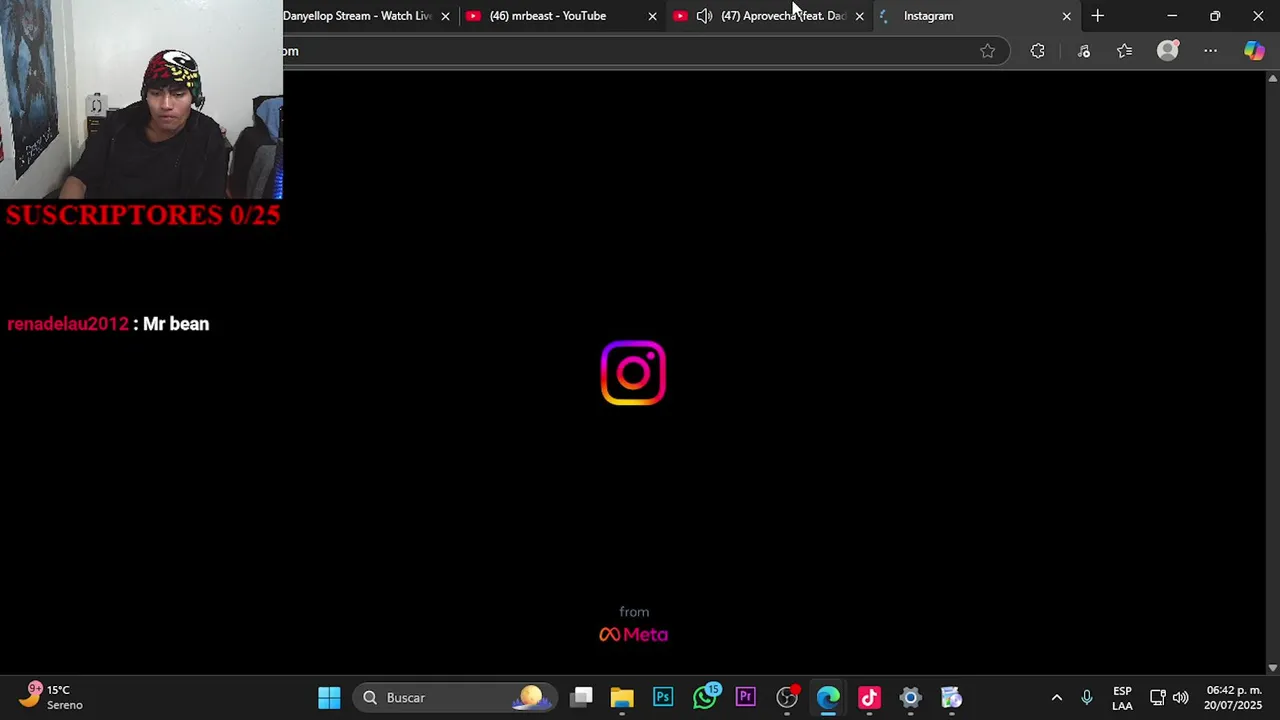Open the network status tray icon
This screenshot has width=1280, height=720.
pyautogui.click(x=1158, y=697)
